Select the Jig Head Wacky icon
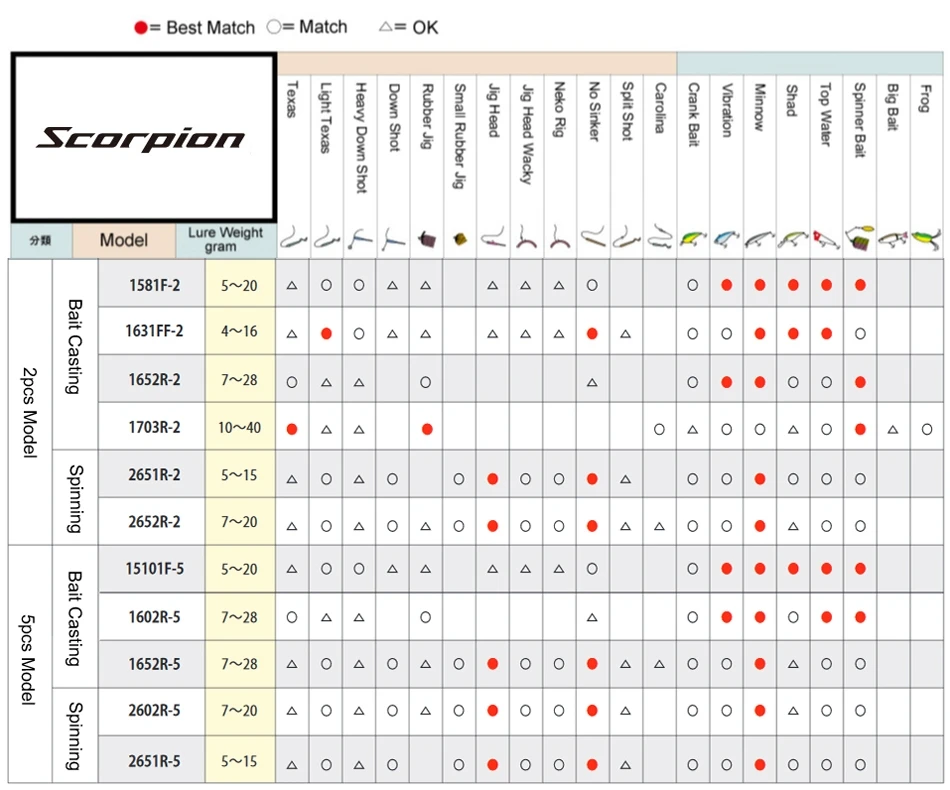Screen dimensions: 950x790 526,238
